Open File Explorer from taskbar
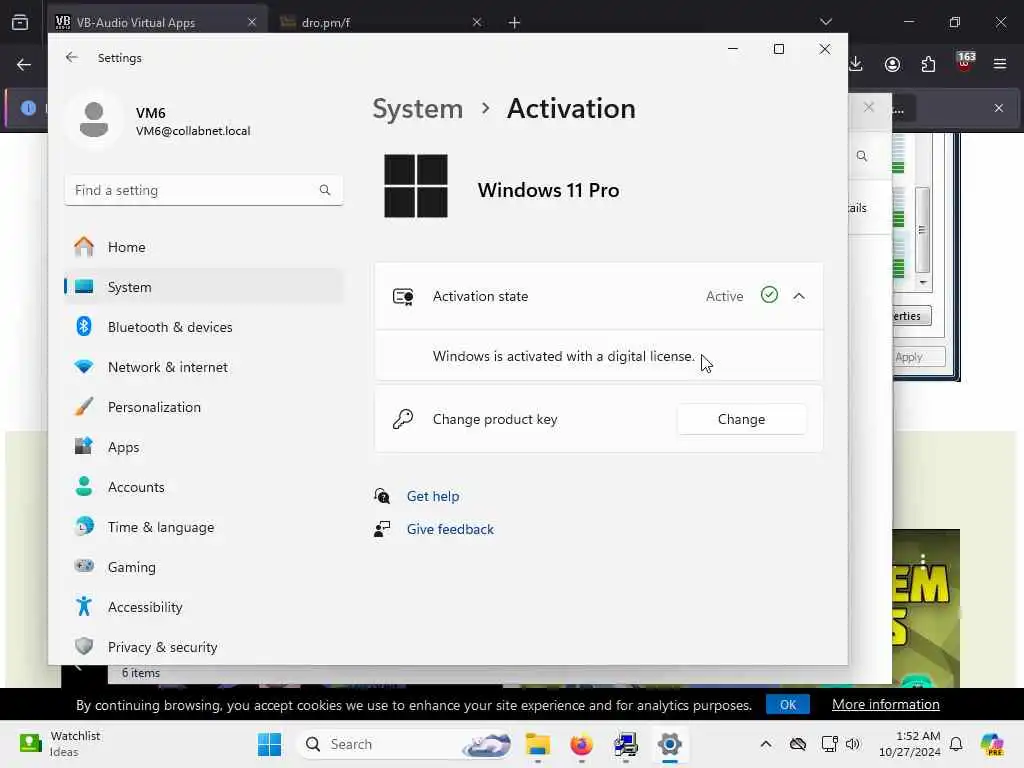The height and width of the screenshot is (768, 1024). coord(538,744)
